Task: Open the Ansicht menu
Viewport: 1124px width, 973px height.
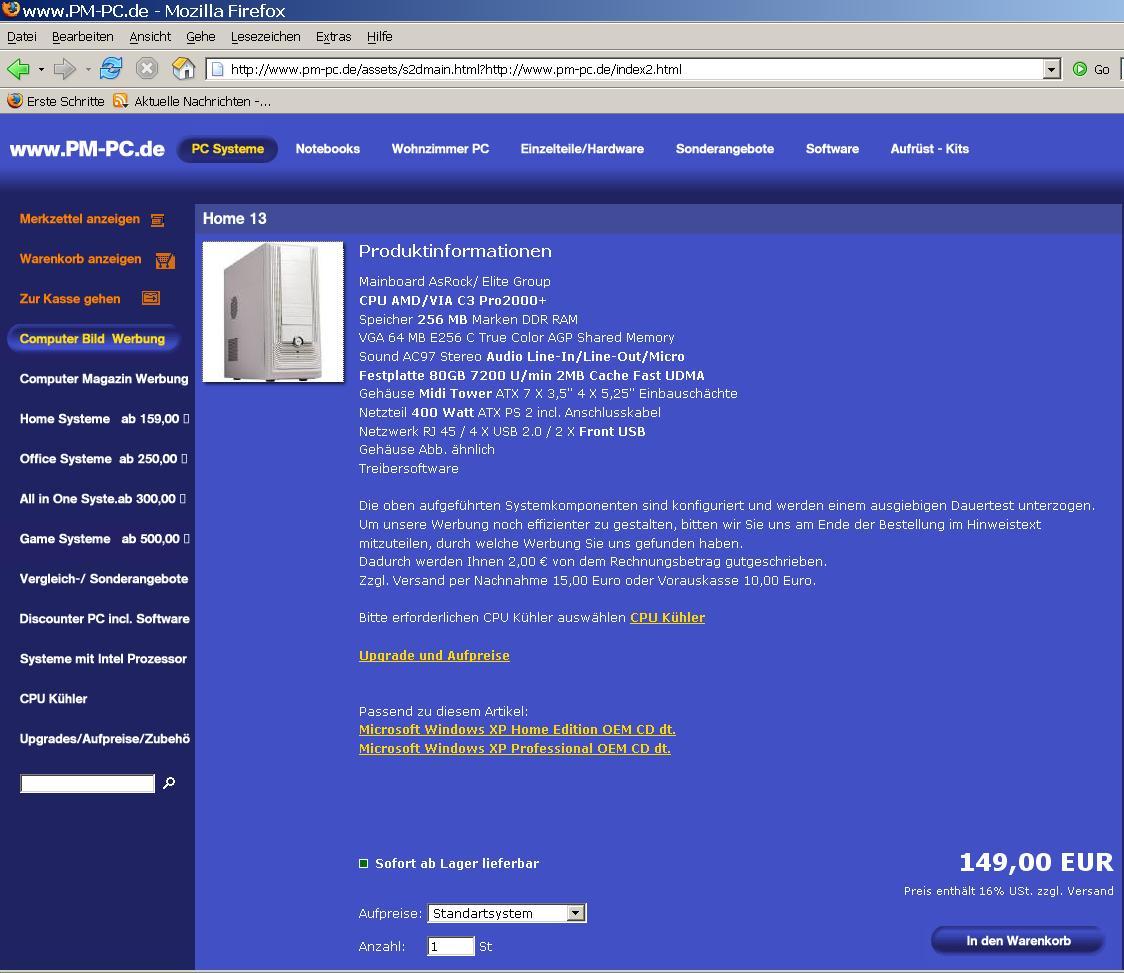Action: point(150,37)
